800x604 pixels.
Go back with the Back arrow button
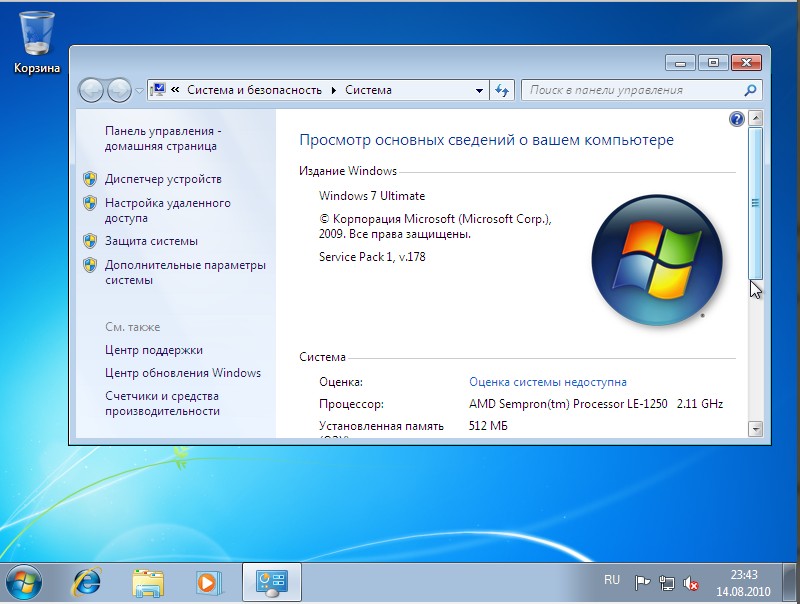(x=92, y=90)
